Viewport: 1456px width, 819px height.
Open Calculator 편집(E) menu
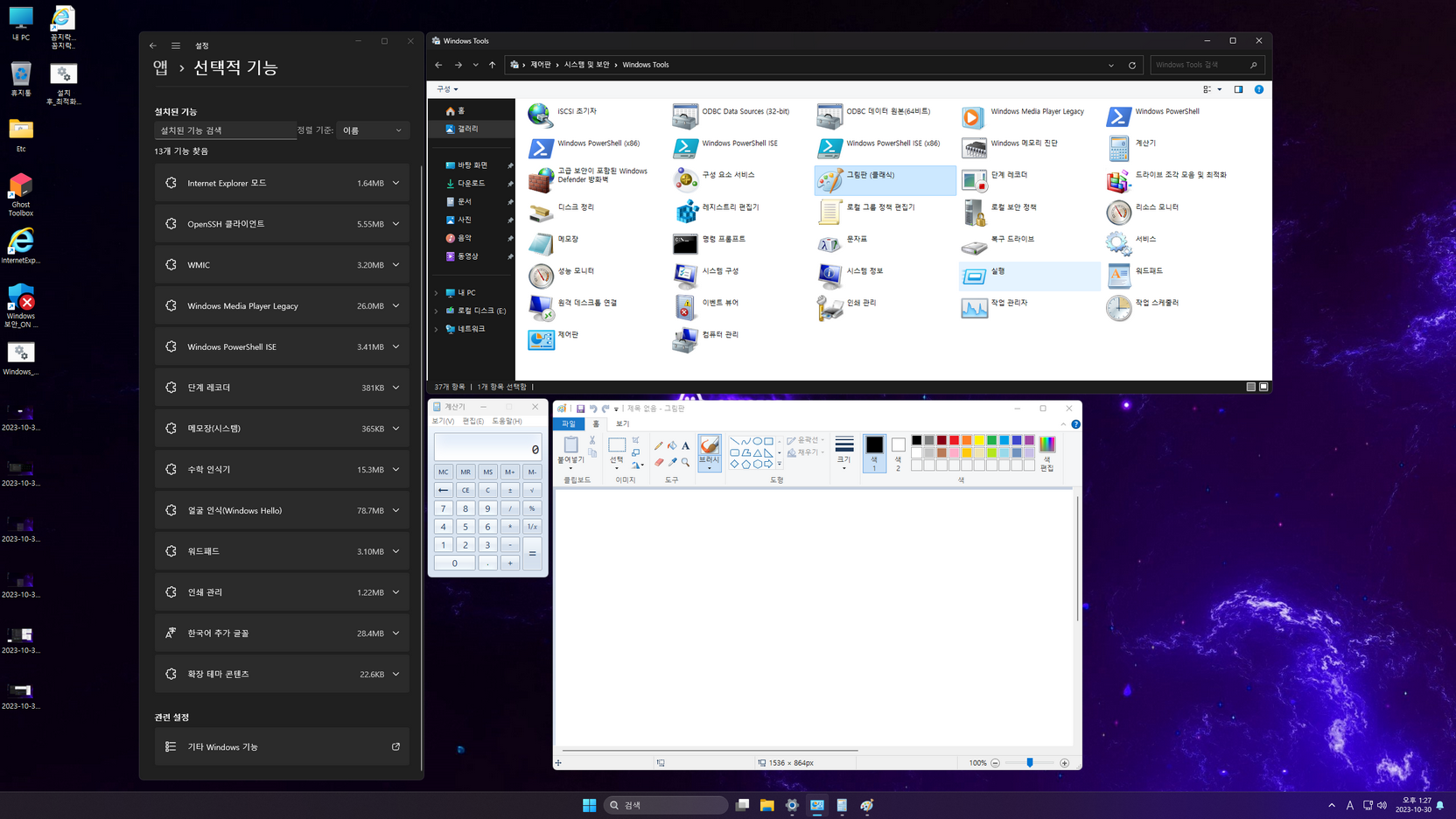click(x=473, y=421)
